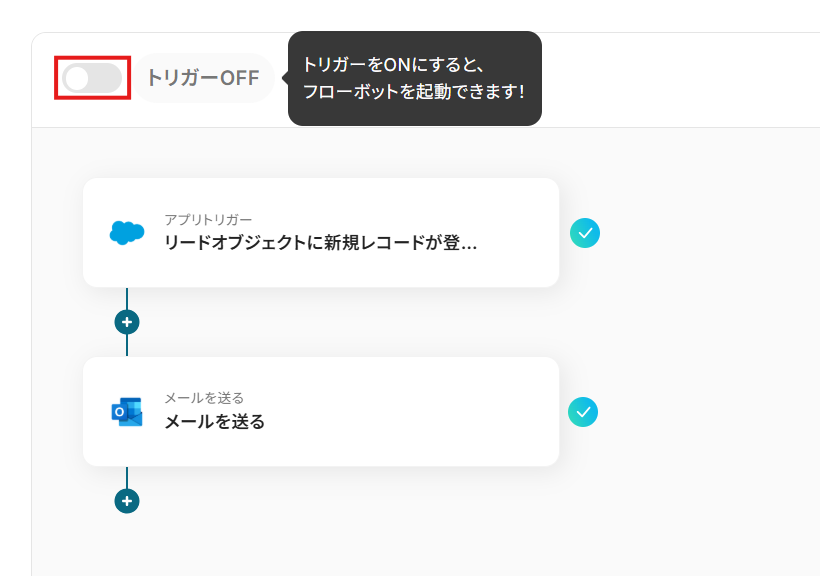
Task: Select the Outlook mail app icon
Action: tap(127, 412)
